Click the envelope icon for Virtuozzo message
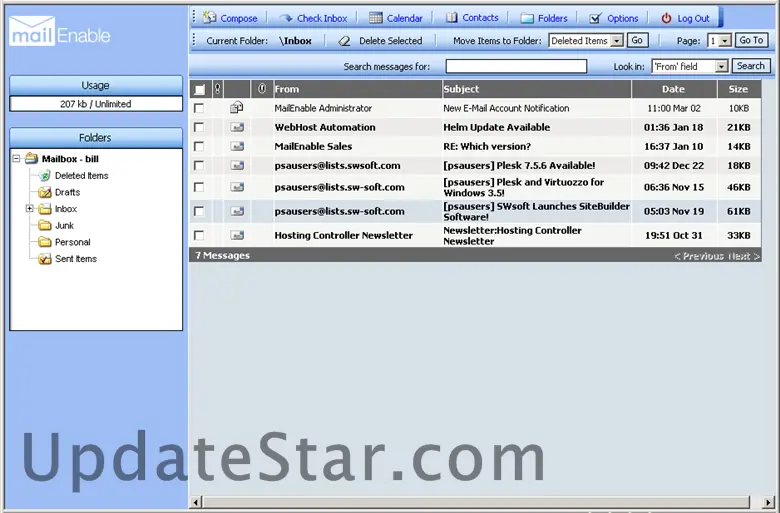 [x=237, y=187]
